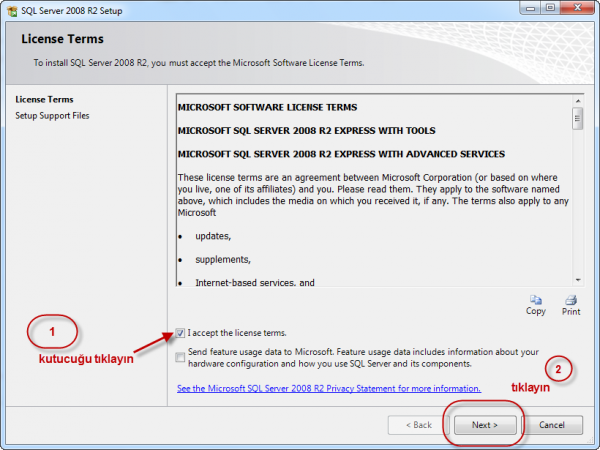Click the EXPRESS WITH TOOLS heading line

tap(307, 130)
